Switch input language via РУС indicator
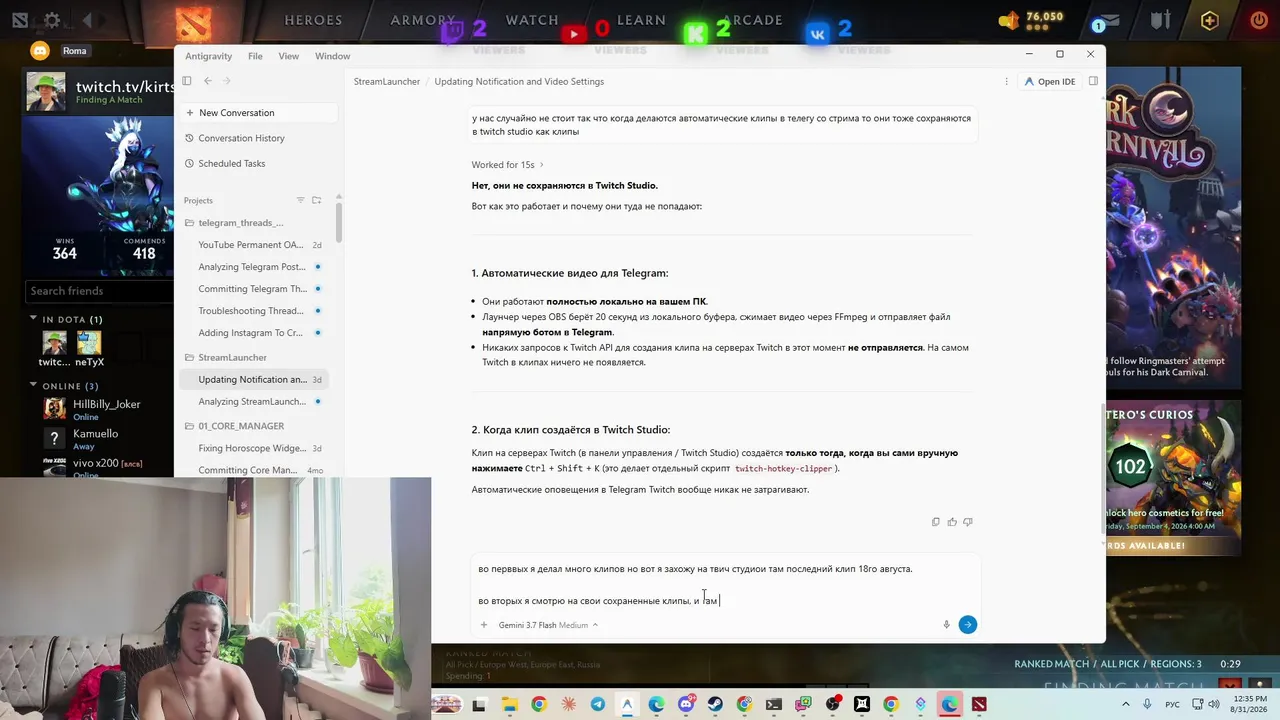This screenshot has width=1280, height=720. (x=1173, y=704)
